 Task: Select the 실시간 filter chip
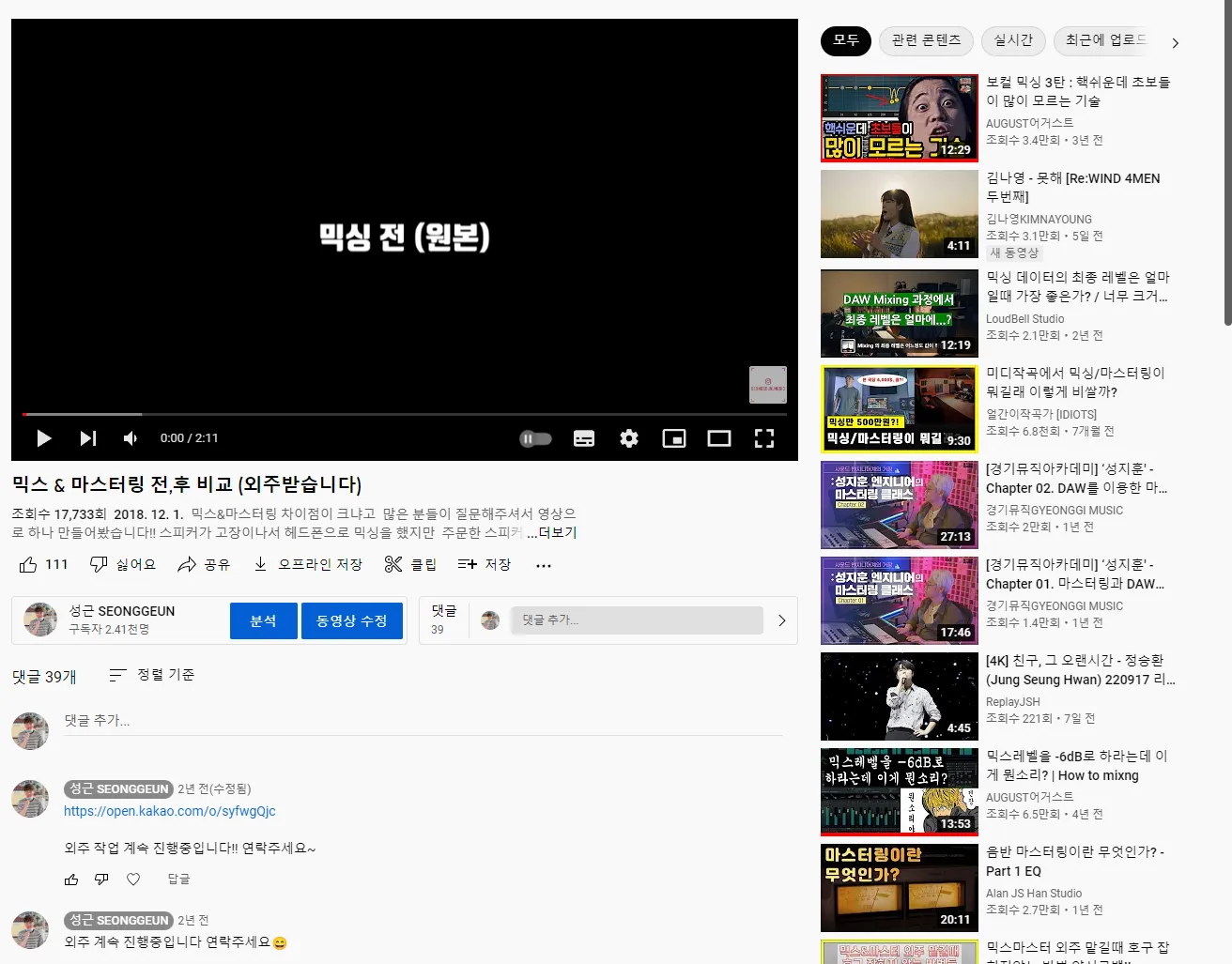[x=1013, y=41]
